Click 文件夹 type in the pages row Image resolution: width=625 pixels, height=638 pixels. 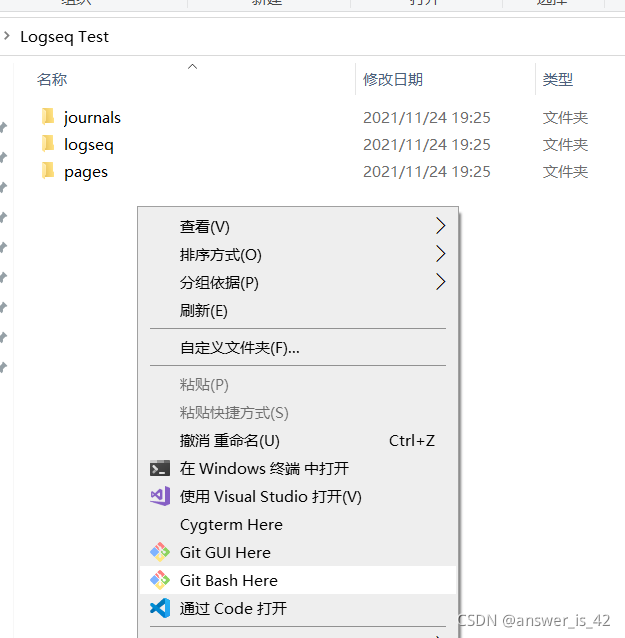tap(565, 172)
